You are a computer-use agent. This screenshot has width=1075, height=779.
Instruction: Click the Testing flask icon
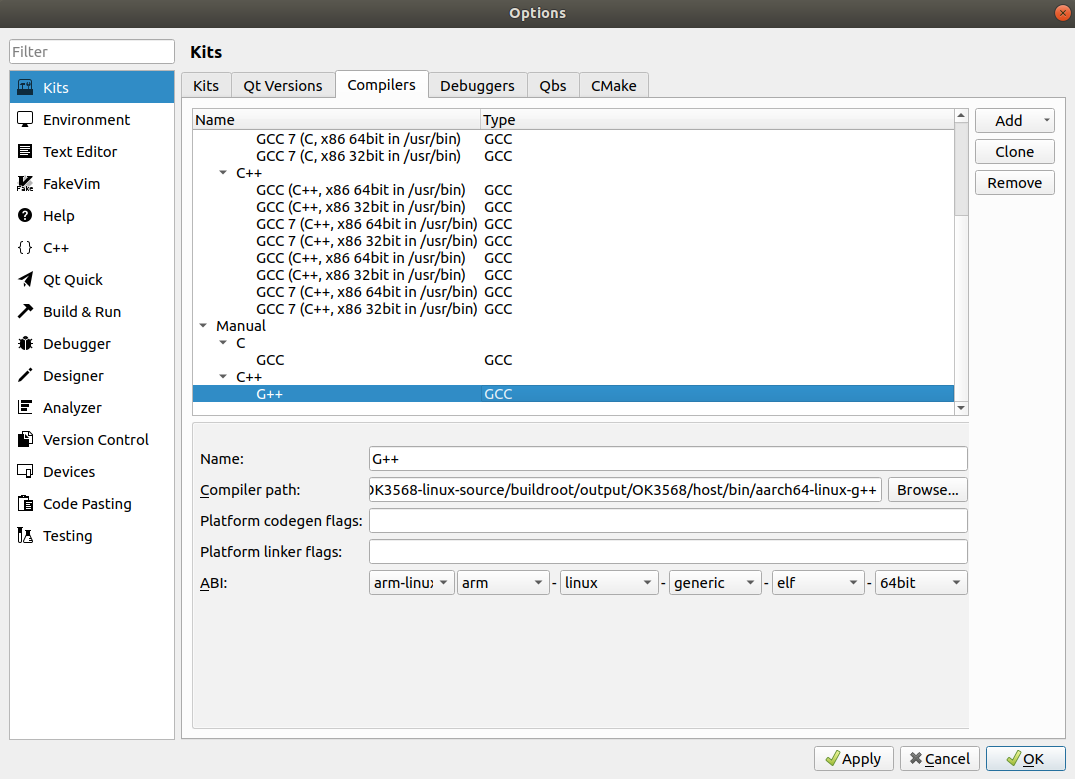click(26, 536)
